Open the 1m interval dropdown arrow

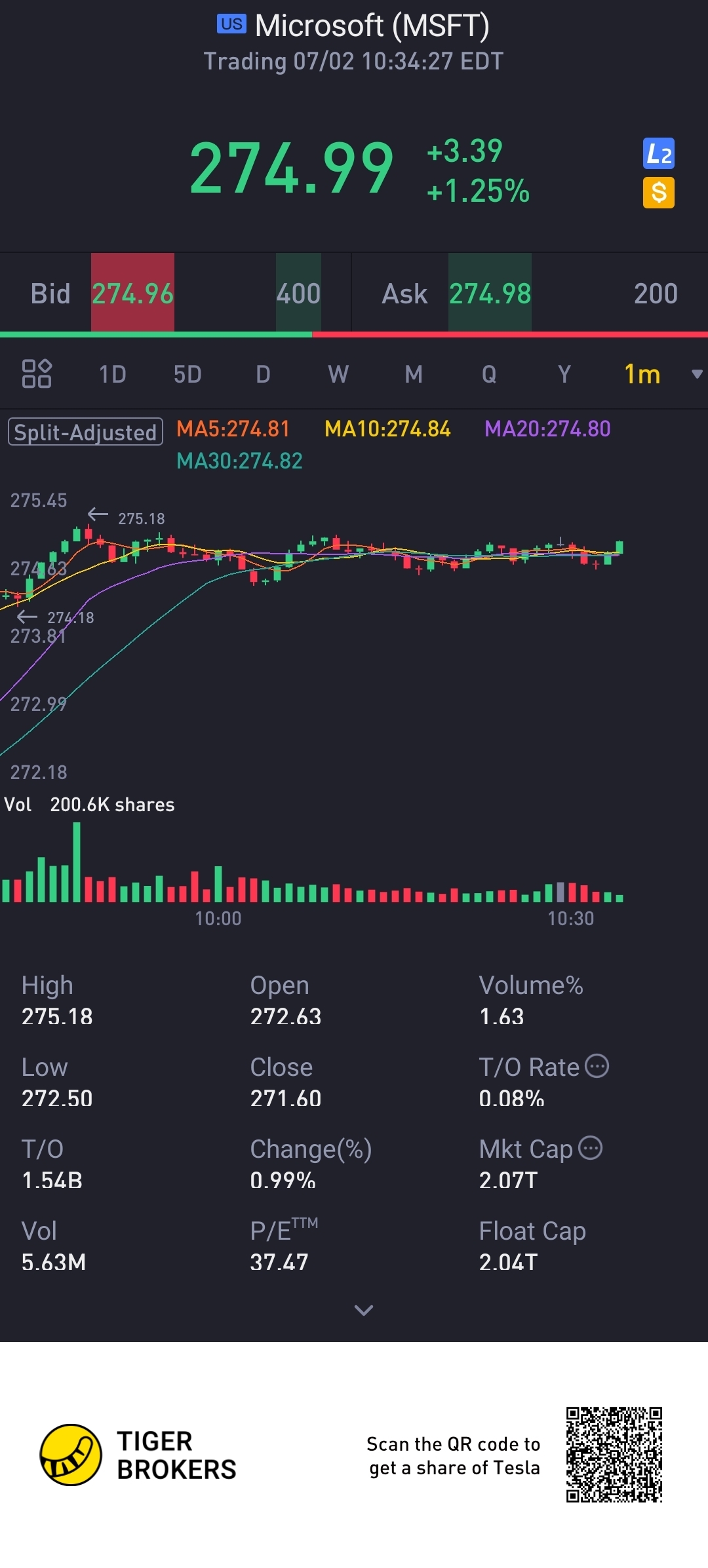(x=697, y=374)
